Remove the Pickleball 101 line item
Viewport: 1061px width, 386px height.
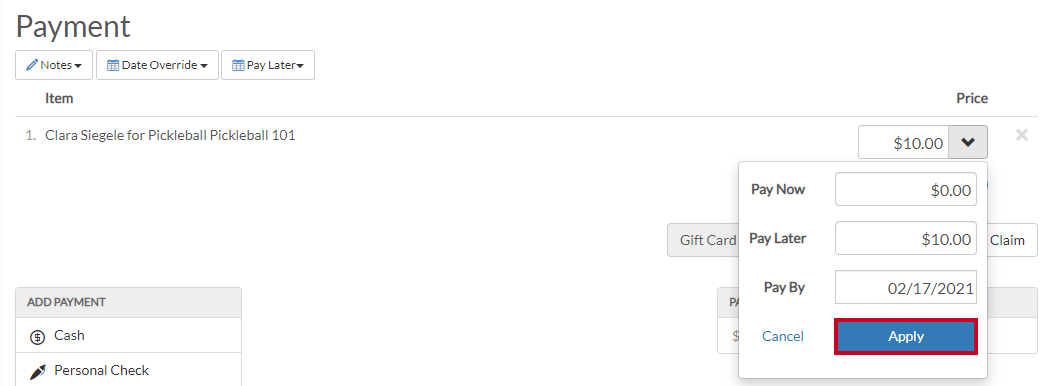(x=1022, y=135)
